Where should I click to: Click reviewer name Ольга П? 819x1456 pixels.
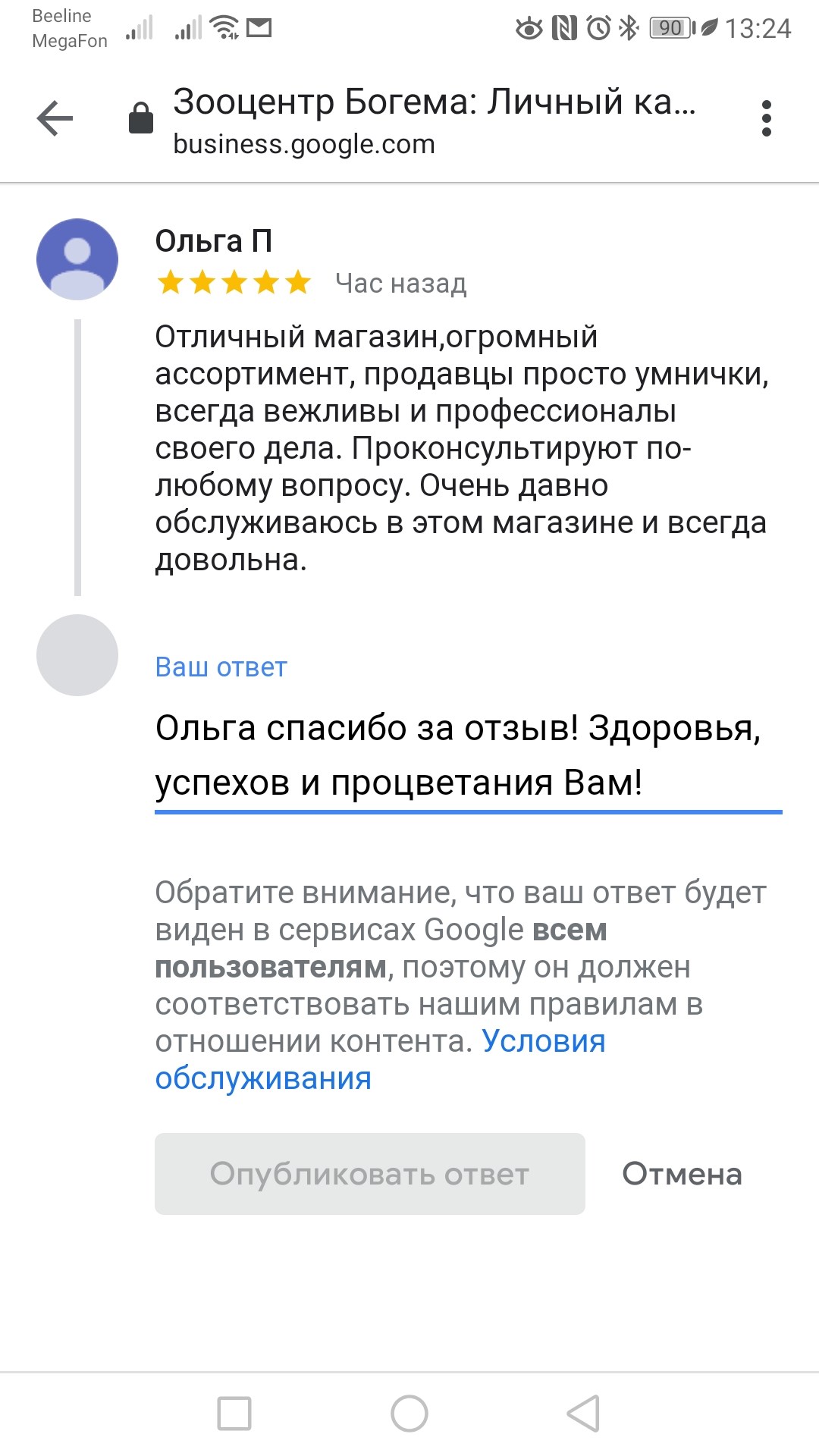[x=214, y=241]
